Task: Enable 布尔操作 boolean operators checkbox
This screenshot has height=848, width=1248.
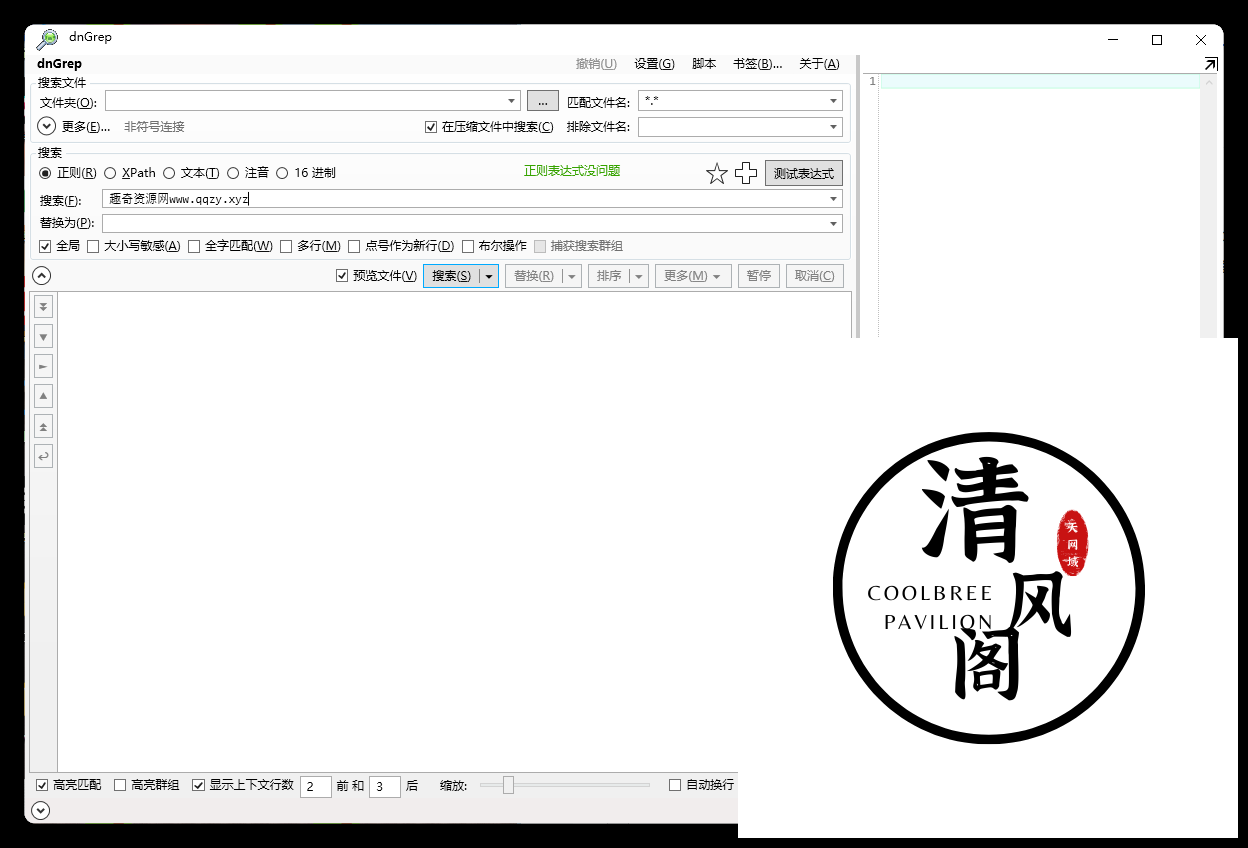Action: [468, 246]
